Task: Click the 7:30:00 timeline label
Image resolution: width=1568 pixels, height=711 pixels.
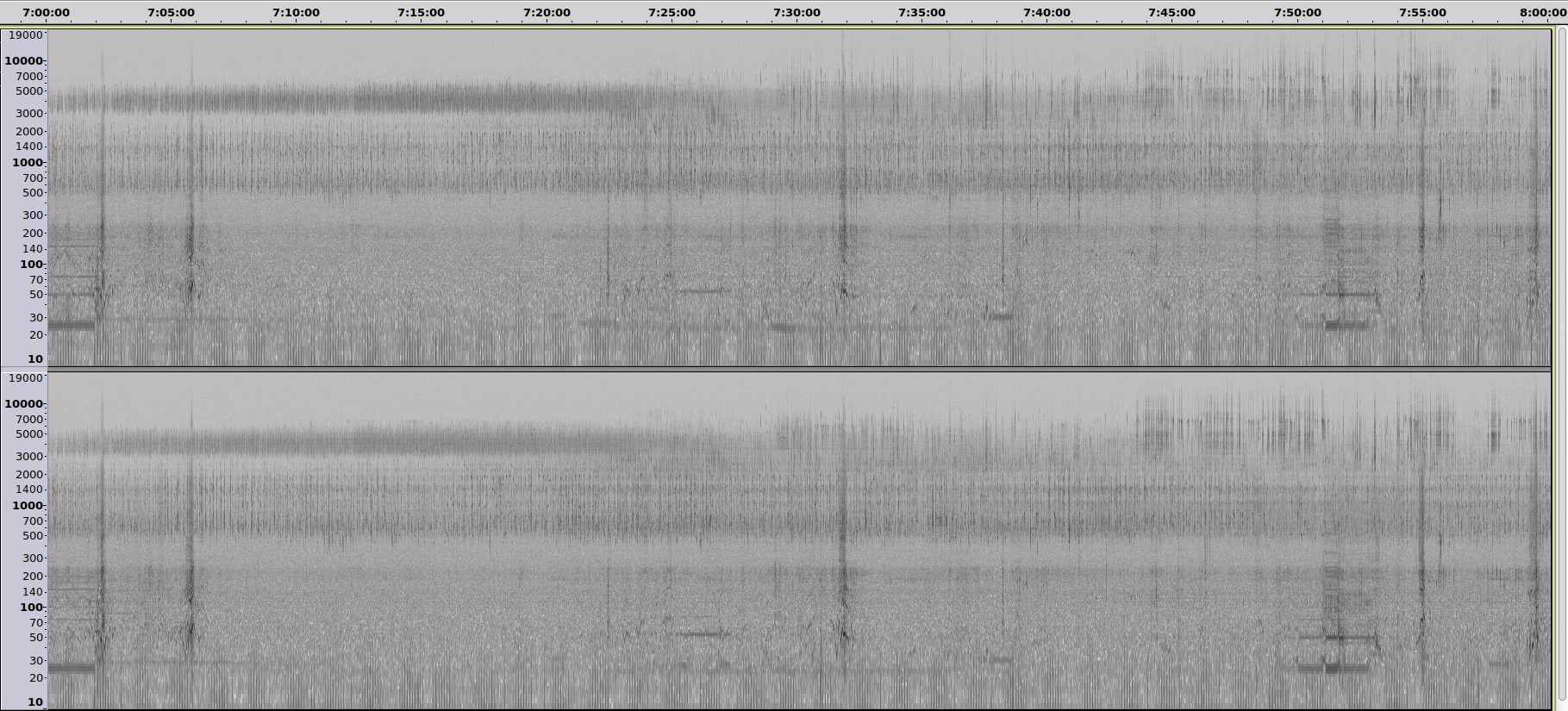Action: pyautogui.click(x=796, y=13)
